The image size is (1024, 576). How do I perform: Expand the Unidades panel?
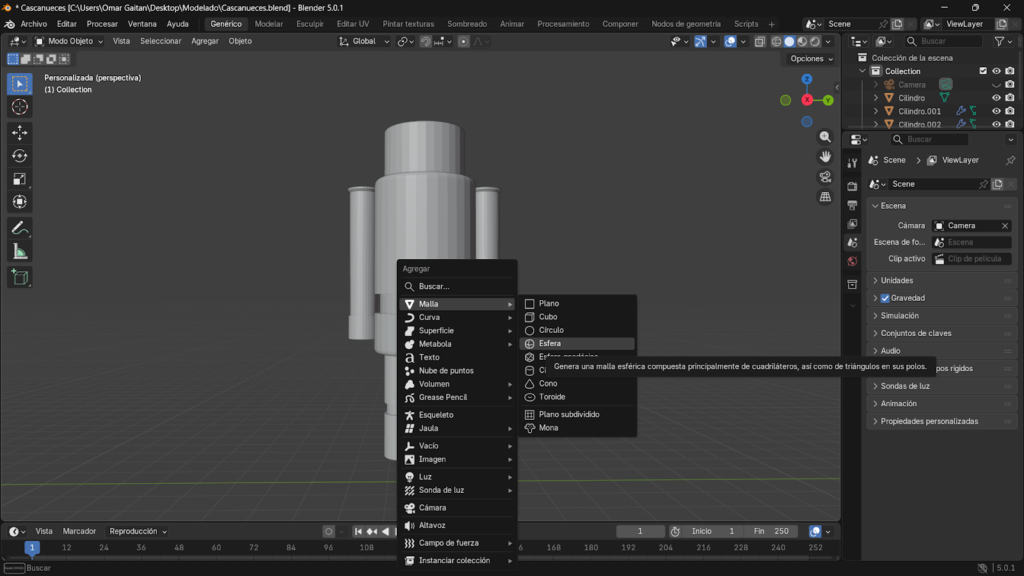click(x=897, y=280)
